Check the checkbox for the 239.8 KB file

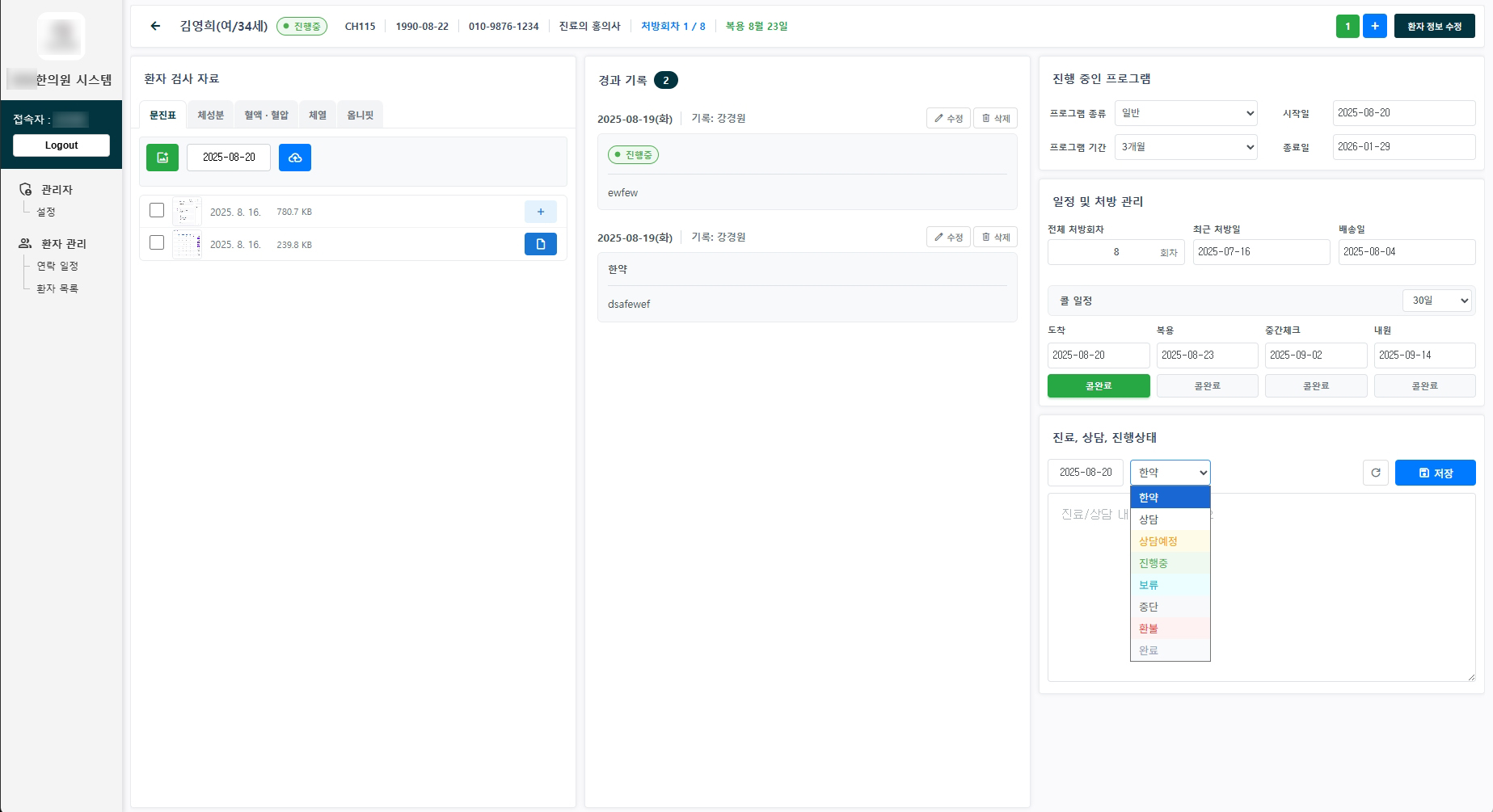156,242
